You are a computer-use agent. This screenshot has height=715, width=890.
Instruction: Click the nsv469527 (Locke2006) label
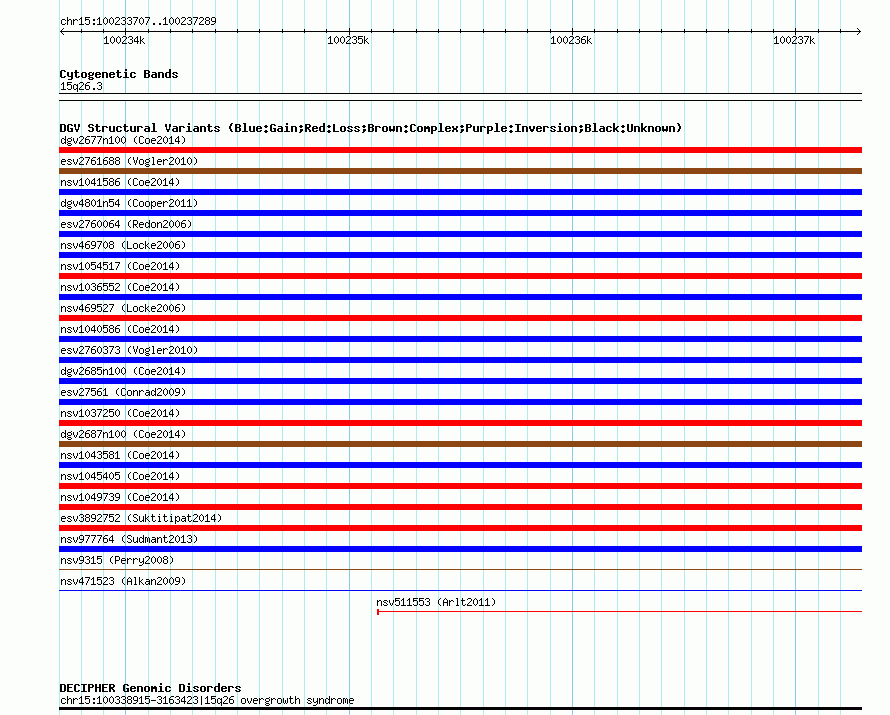123,308
